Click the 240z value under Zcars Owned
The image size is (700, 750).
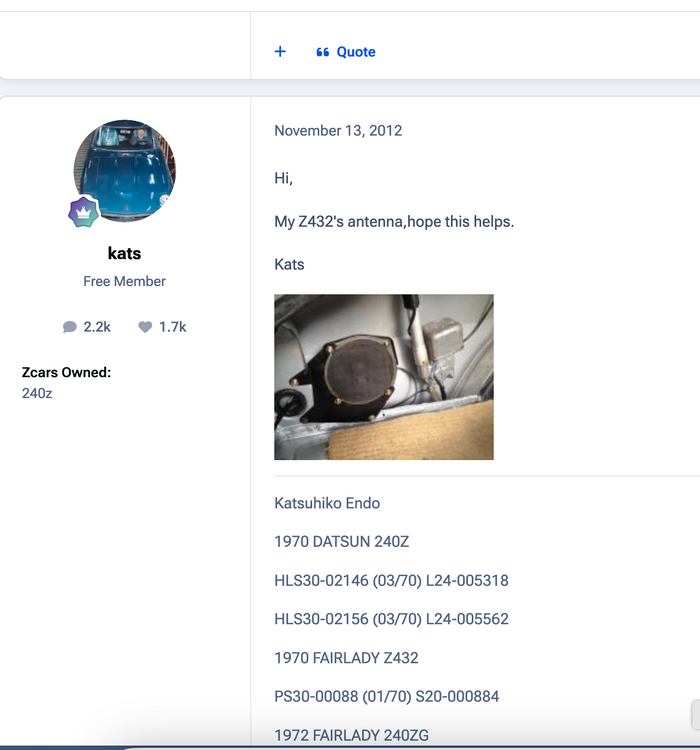pos(36,393)
